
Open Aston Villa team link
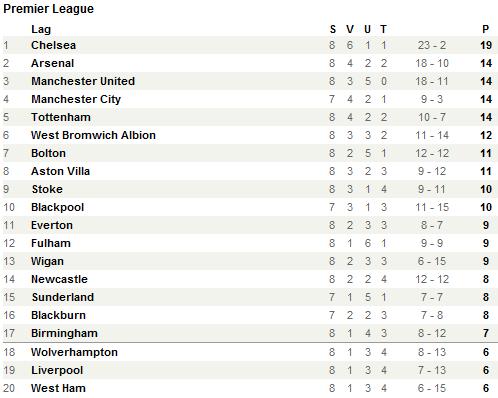(x=60, y=171)
